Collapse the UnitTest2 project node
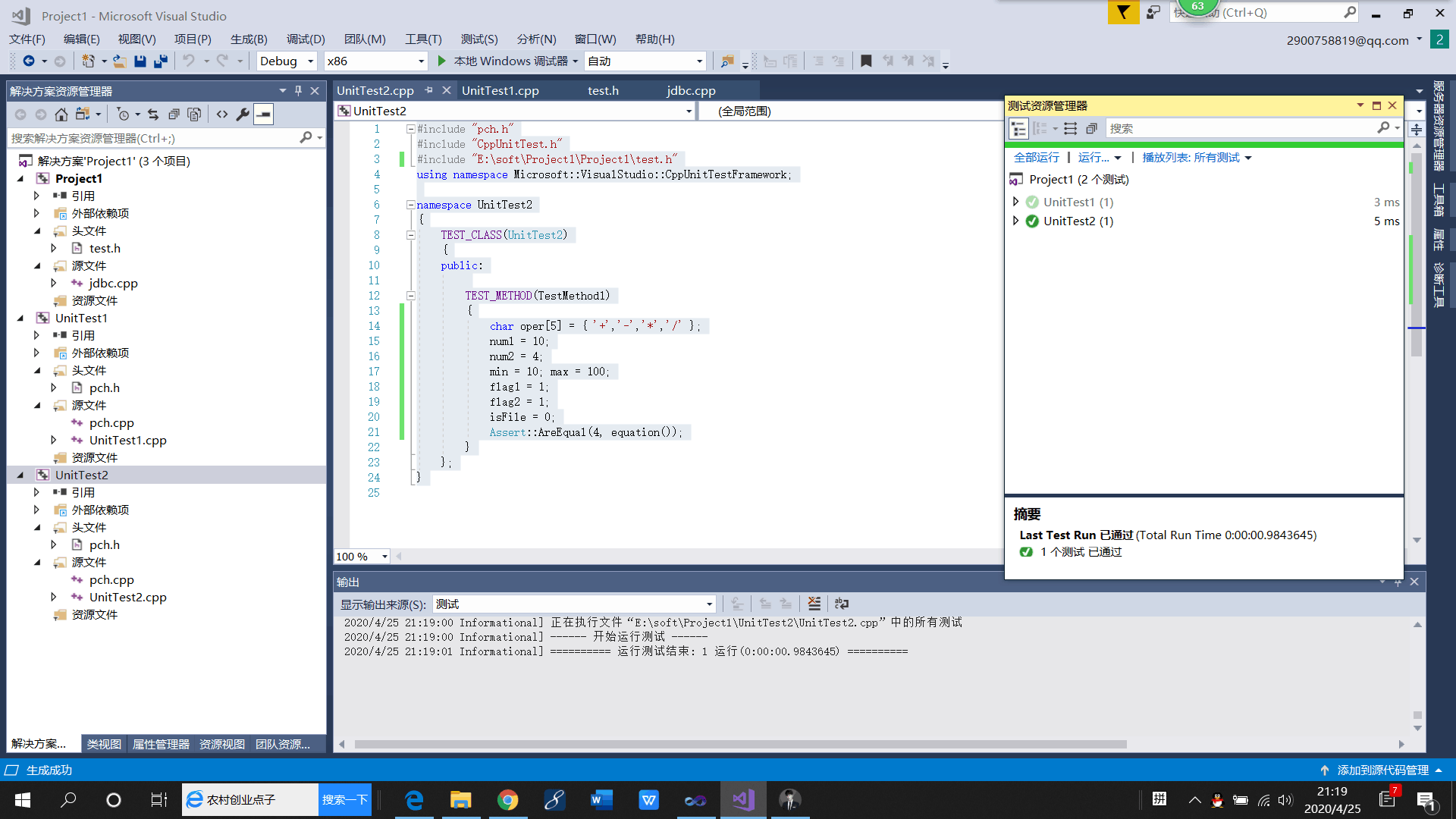 click(x=20, y=475)
